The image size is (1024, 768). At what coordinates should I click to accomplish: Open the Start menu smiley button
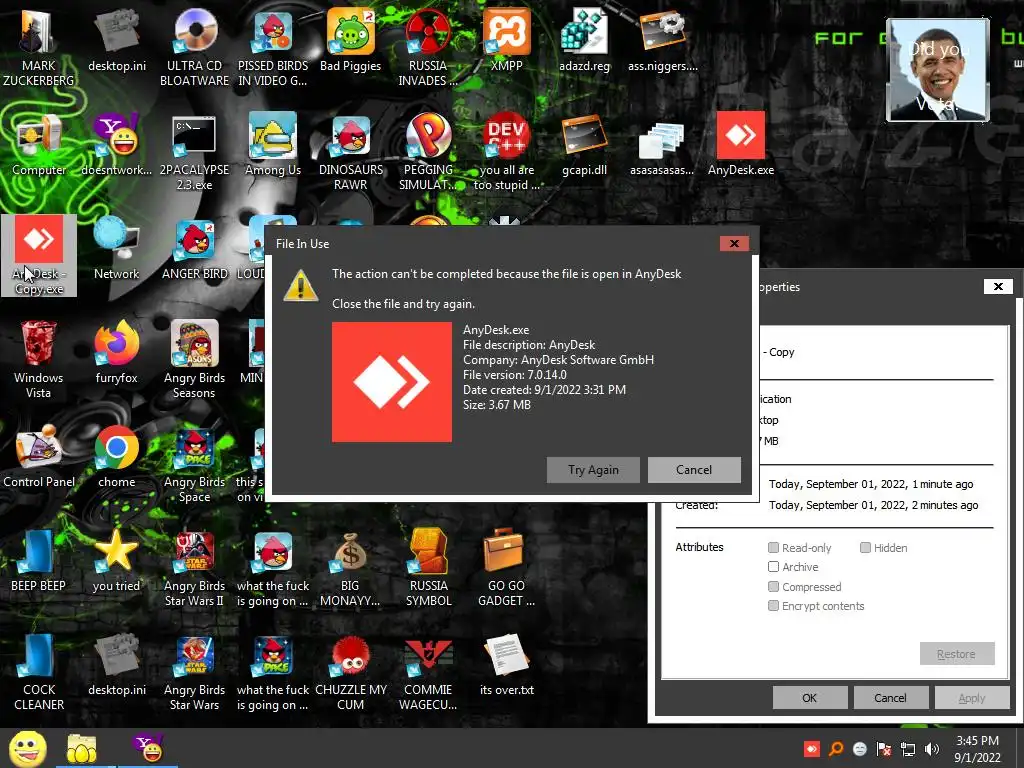[27, 748]
